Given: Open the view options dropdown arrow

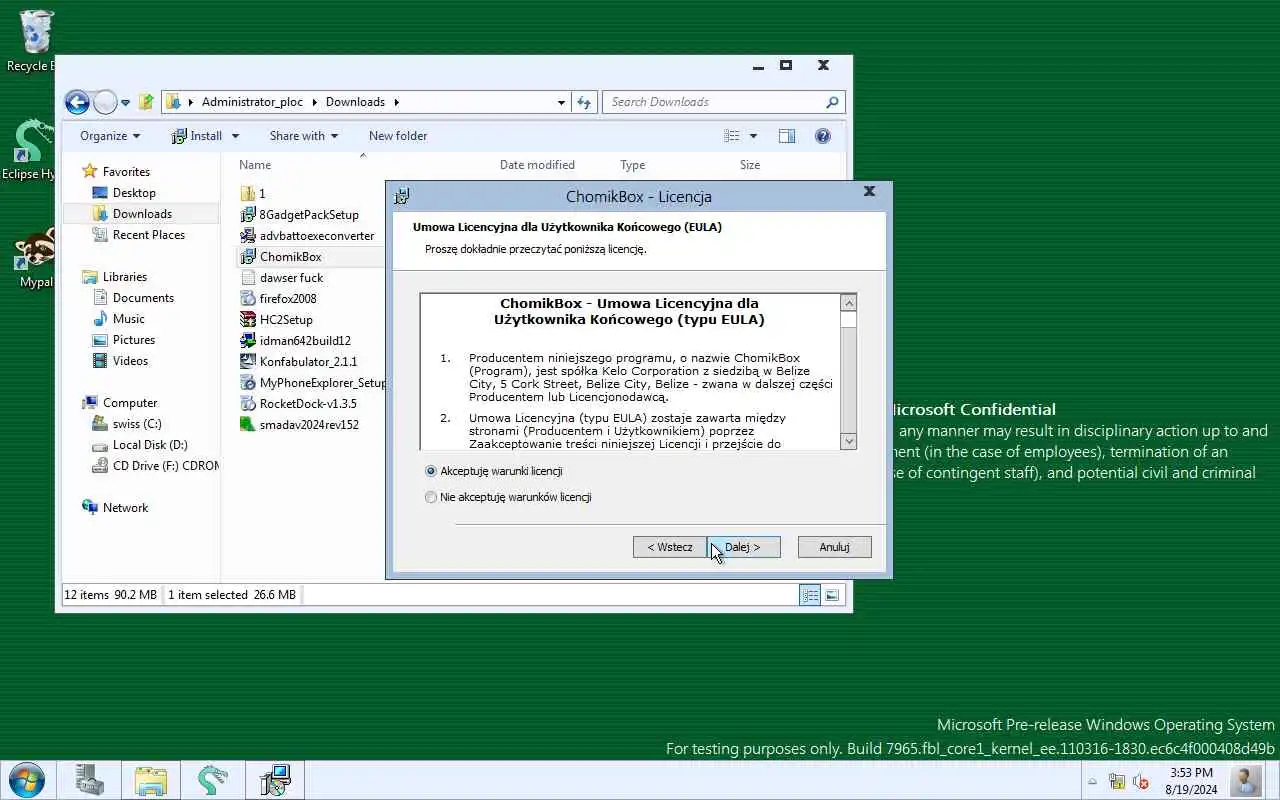Looking at the screenshot, I should click(x=753, y=136).
